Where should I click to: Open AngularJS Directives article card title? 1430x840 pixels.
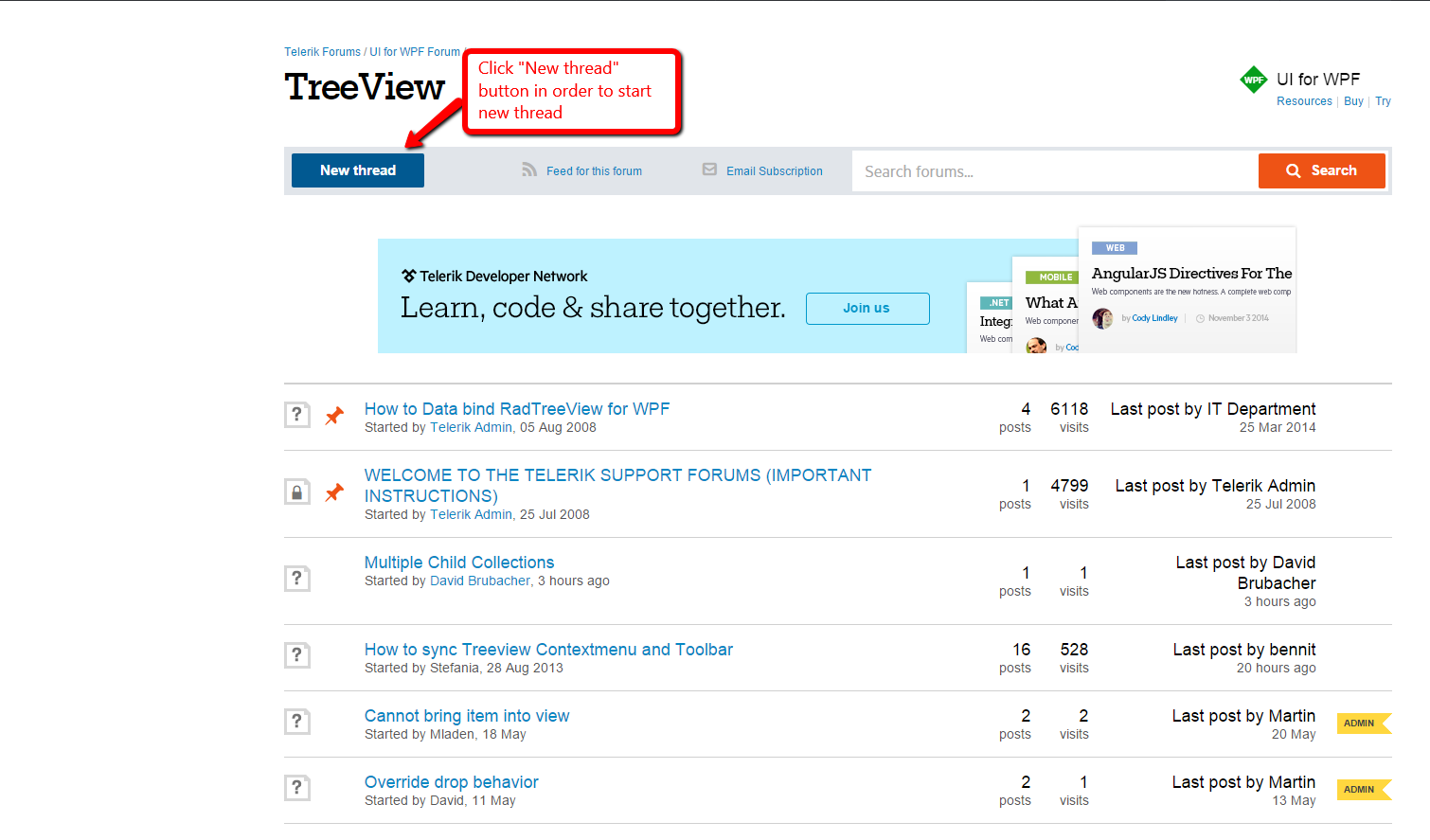(1191, 274)
